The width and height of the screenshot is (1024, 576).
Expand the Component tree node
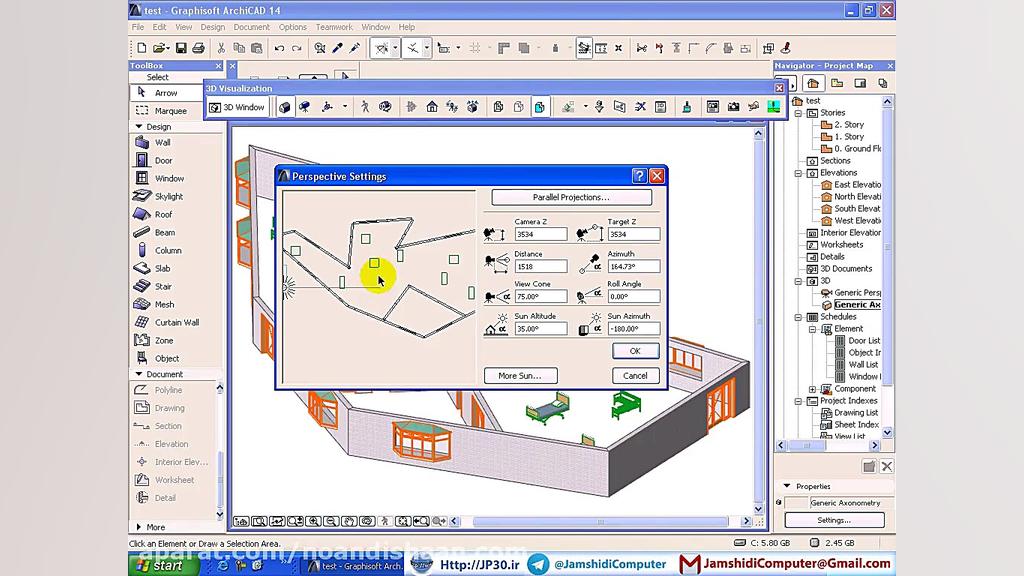point(812,389)
